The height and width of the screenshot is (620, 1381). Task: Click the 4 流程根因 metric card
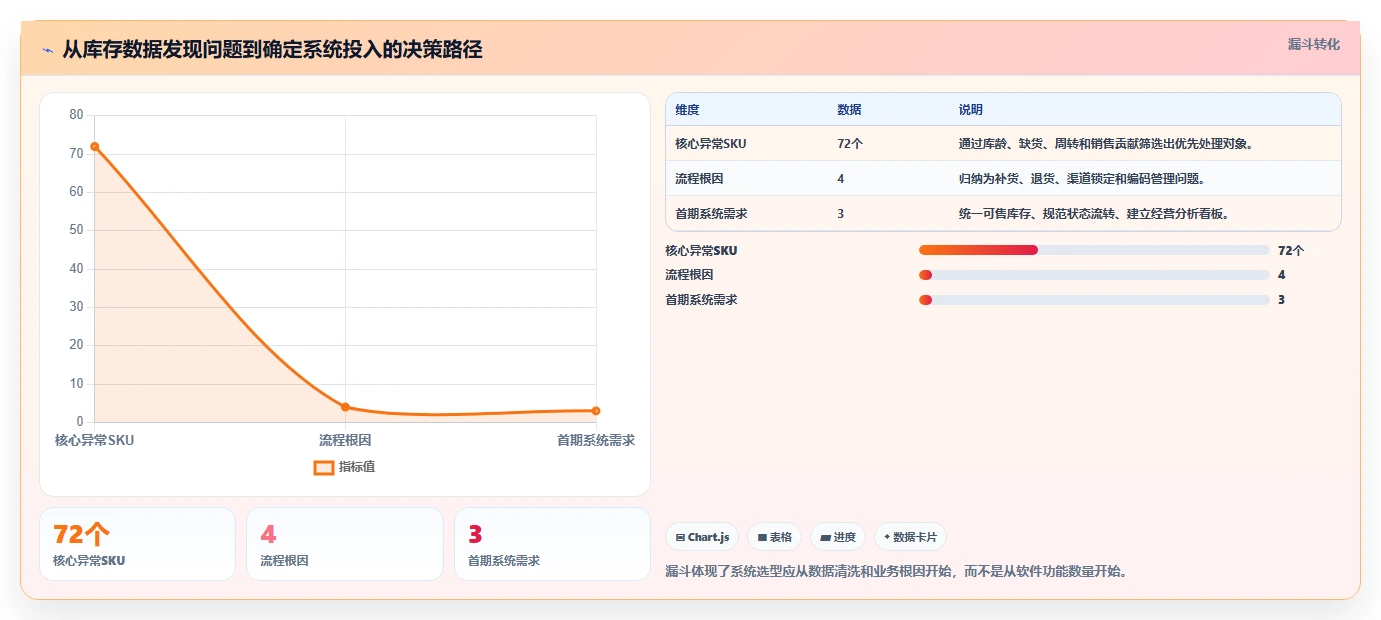[x=345, y=544]
